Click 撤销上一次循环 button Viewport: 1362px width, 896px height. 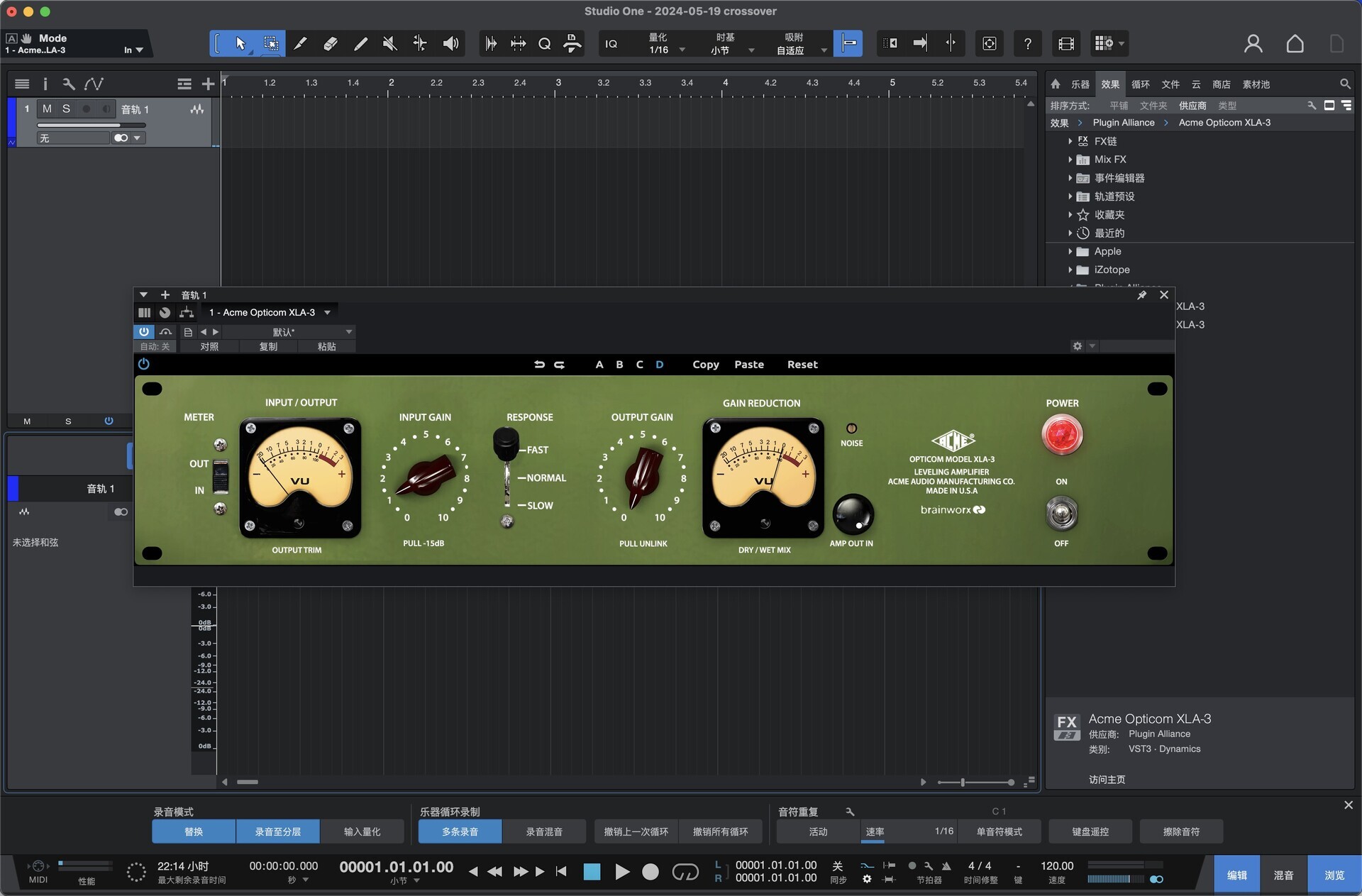point(636,831)
